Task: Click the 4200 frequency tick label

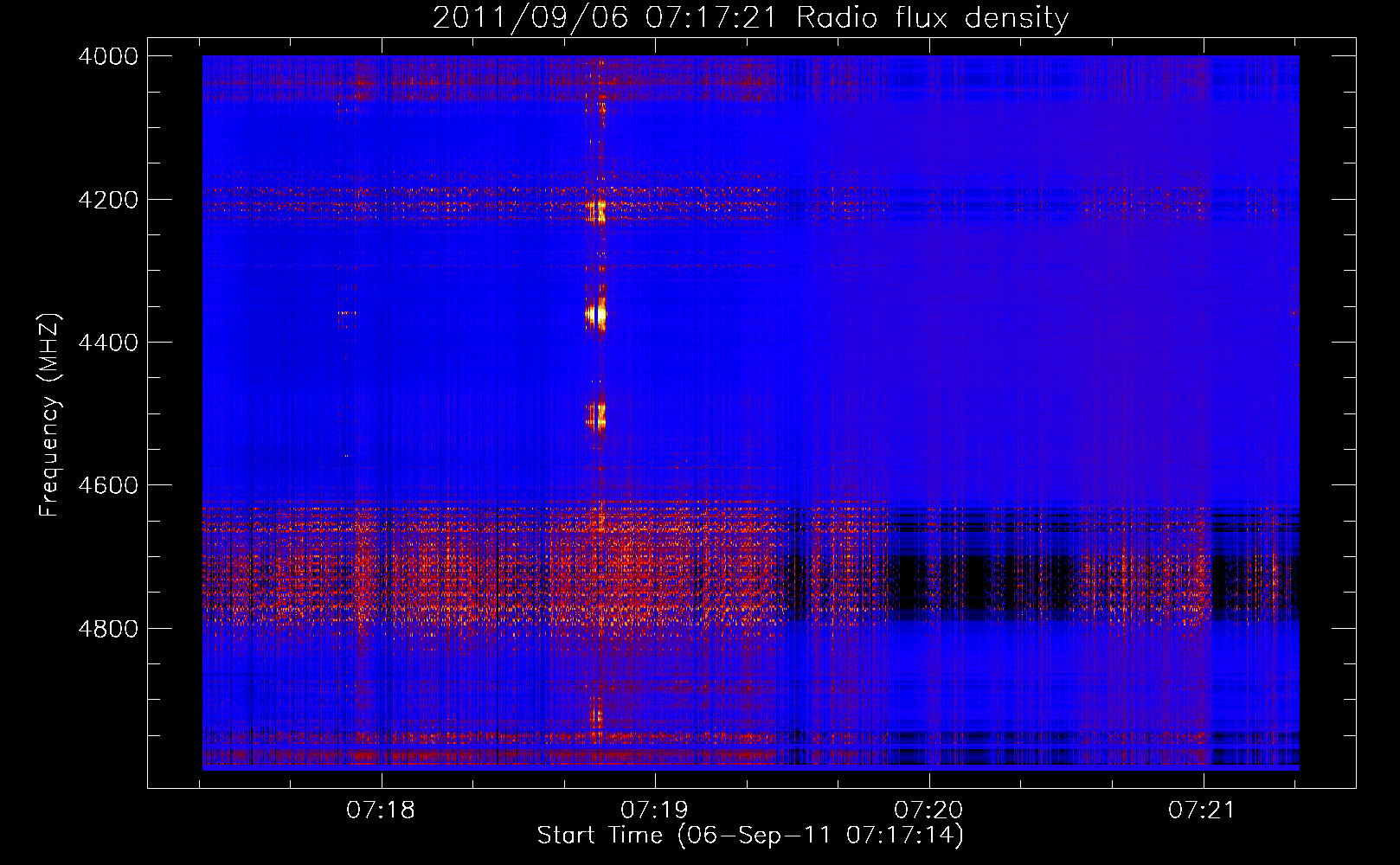Action: (x=108, y=200)
